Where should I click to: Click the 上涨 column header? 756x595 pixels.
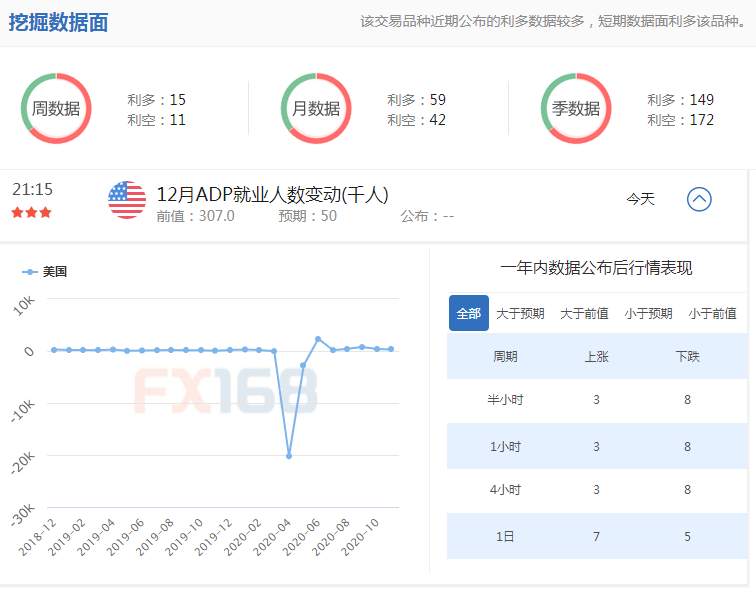point(596,356)
